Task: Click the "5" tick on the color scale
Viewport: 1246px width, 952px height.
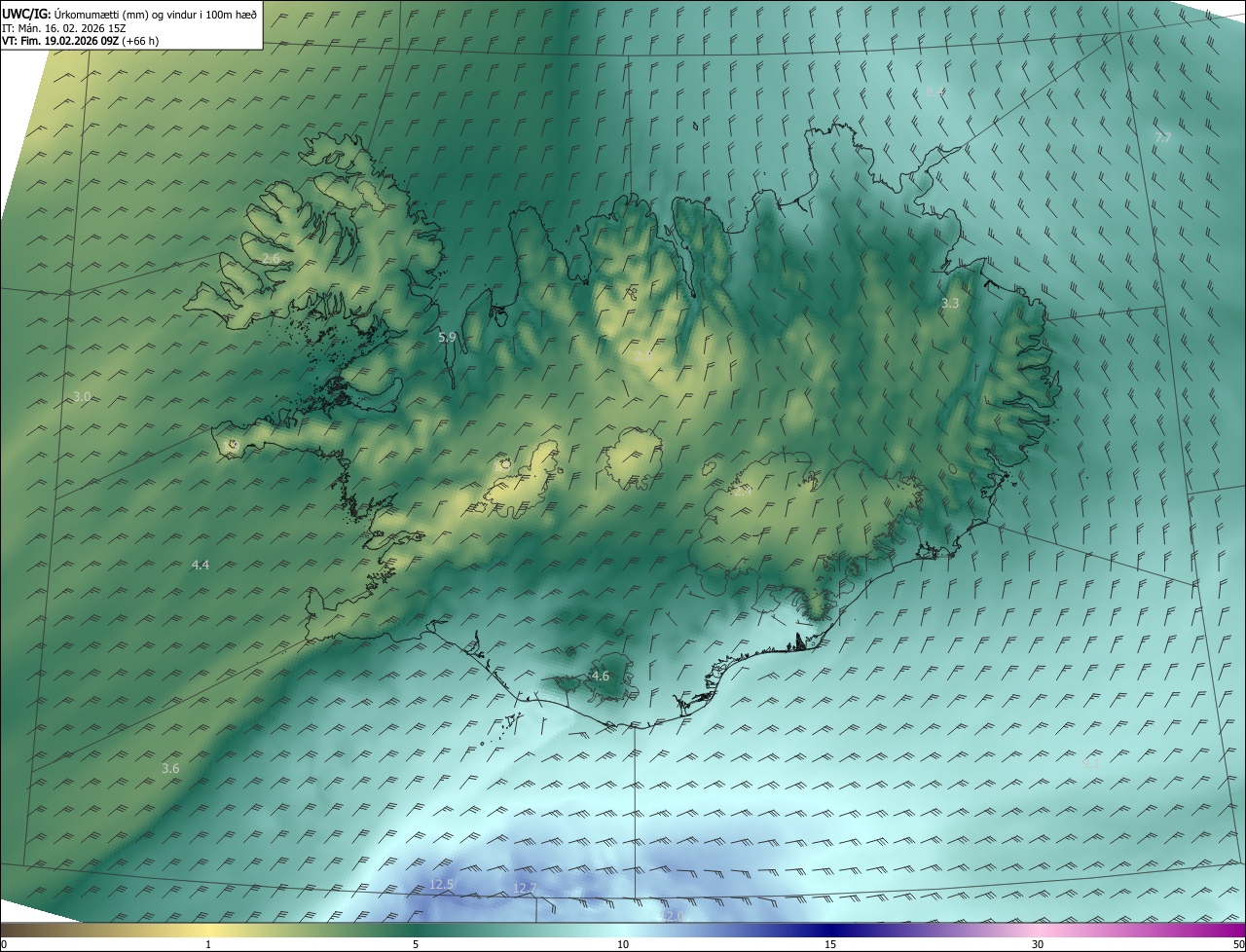Action: (x=416, y=944)
